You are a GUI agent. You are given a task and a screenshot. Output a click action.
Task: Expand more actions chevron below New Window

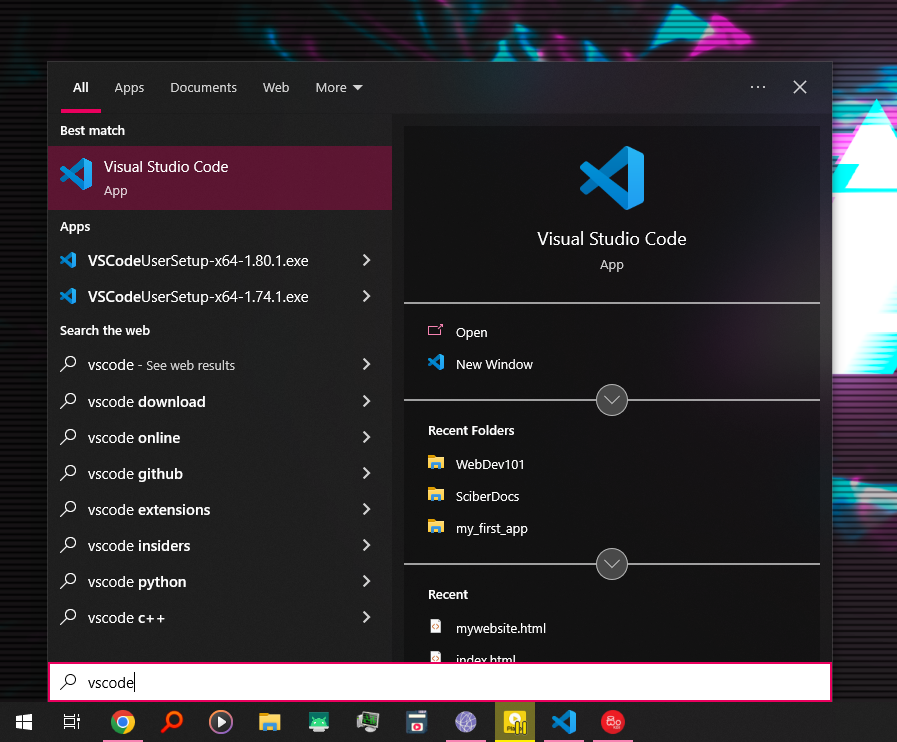[x=612, y=400]
